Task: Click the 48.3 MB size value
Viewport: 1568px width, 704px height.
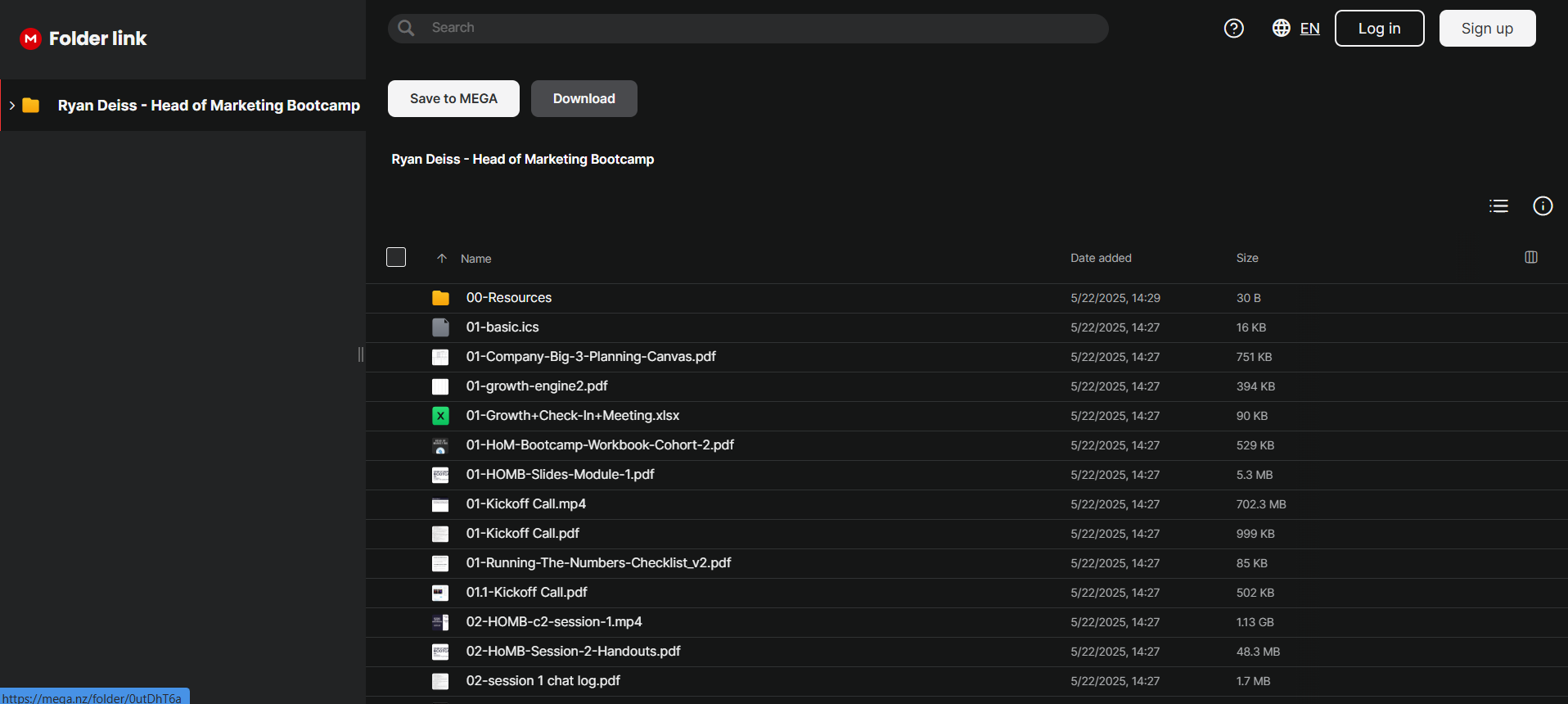Action: click(x=1258, y=652)
